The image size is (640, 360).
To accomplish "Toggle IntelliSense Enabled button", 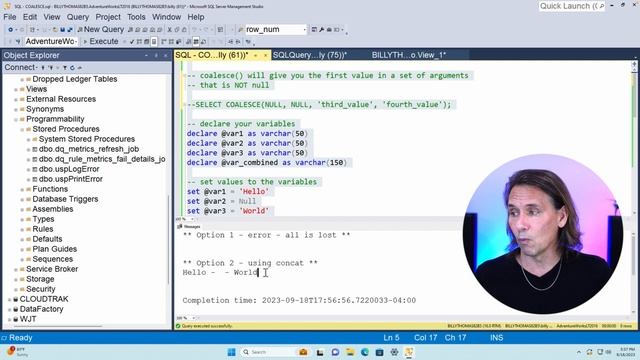I will click(154, 42).
